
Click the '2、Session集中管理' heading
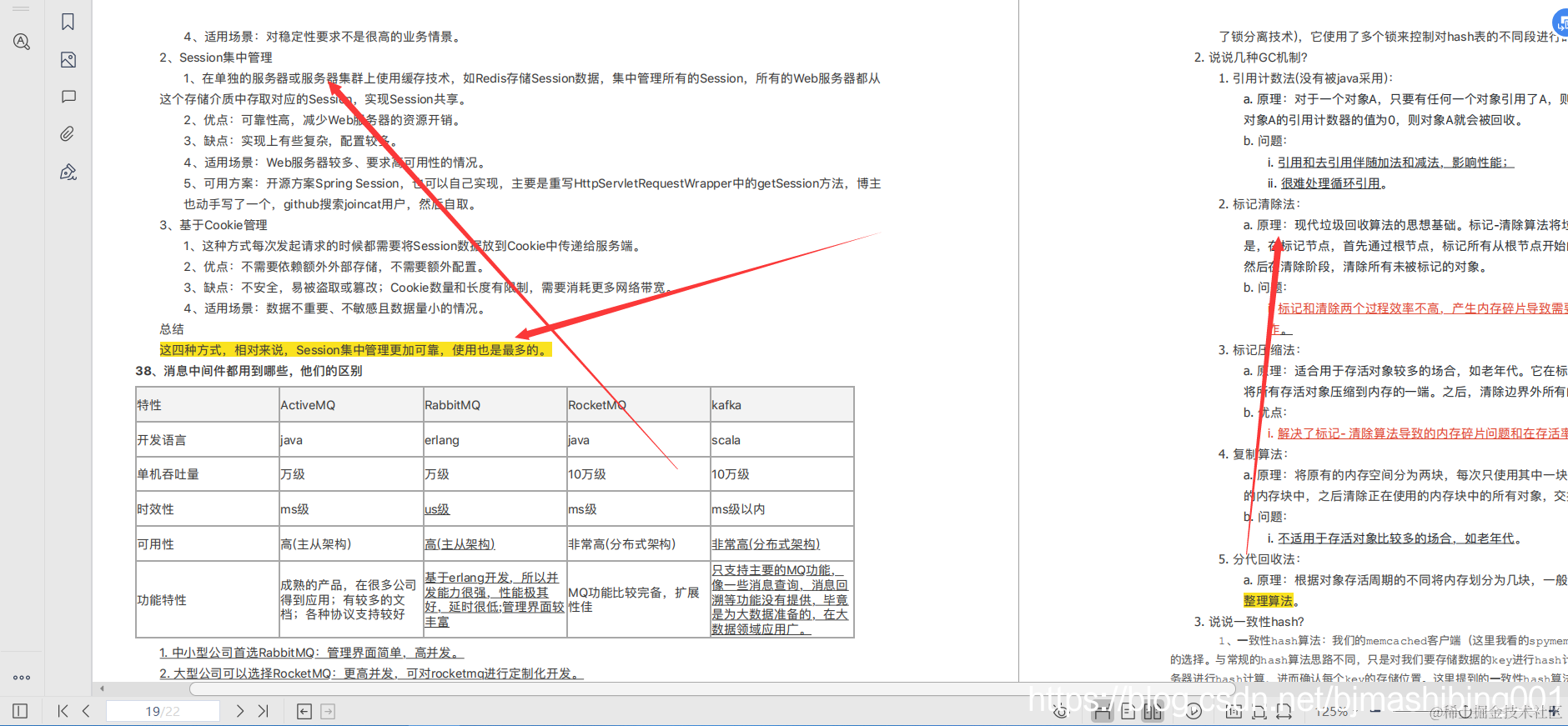[x=216, y=58]
